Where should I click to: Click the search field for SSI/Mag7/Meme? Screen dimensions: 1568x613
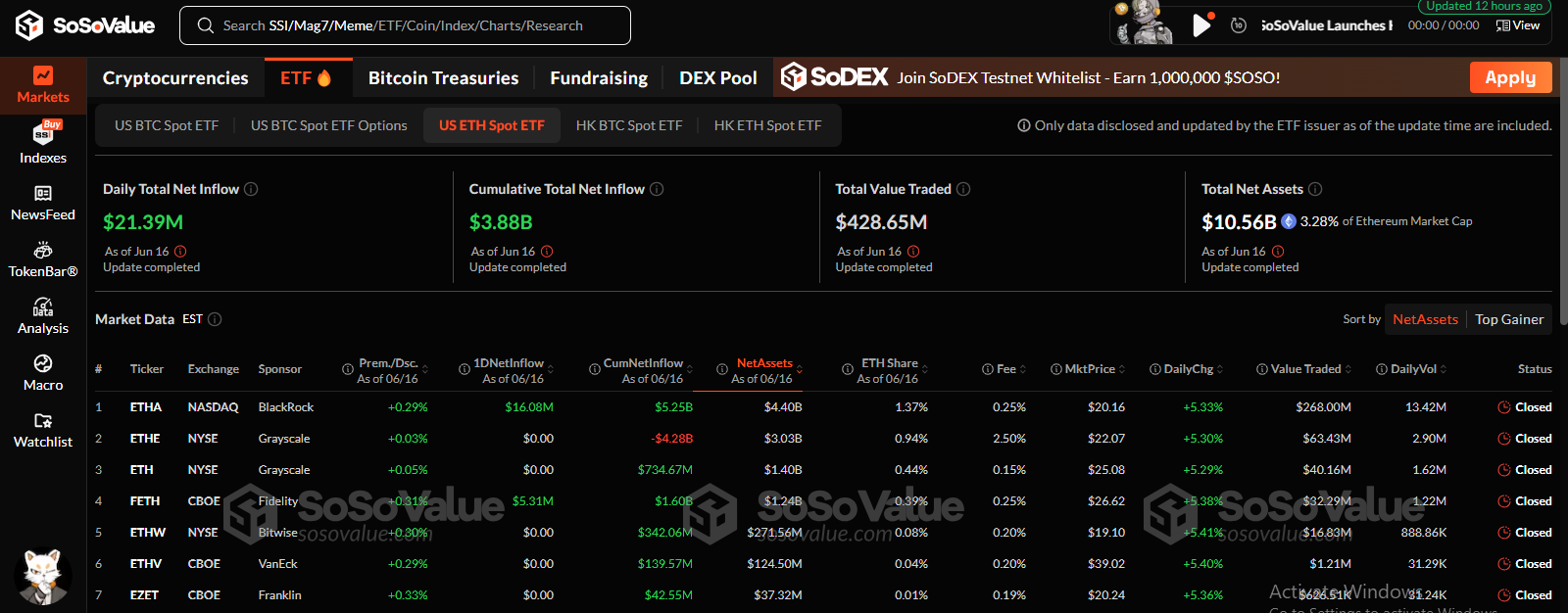tap(405, 25)
